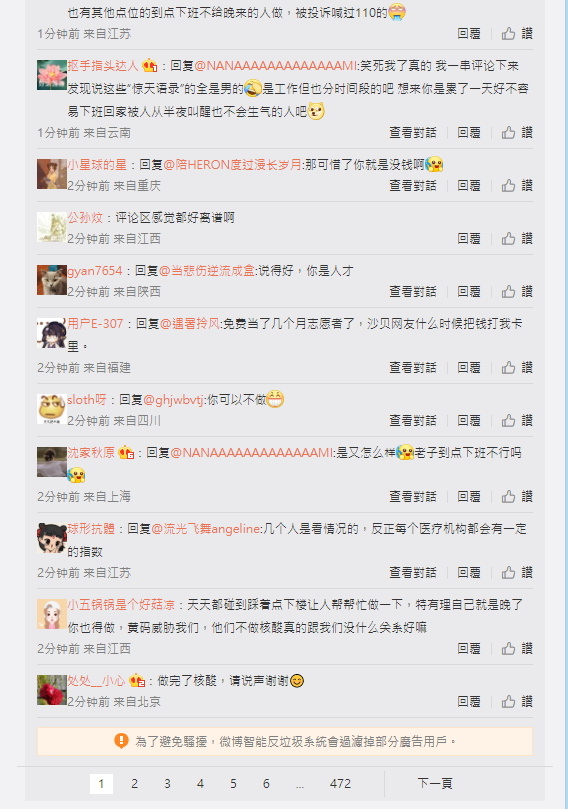Open username link gyan7654
Viewport: 568px width, 809px height.
click(x=95, y=271)
